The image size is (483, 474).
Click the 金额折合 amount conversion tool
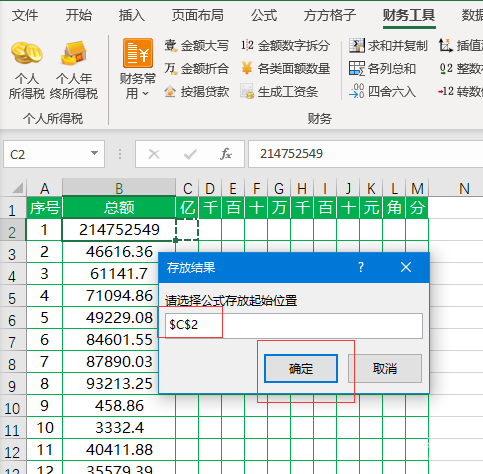tap(197, 69)
